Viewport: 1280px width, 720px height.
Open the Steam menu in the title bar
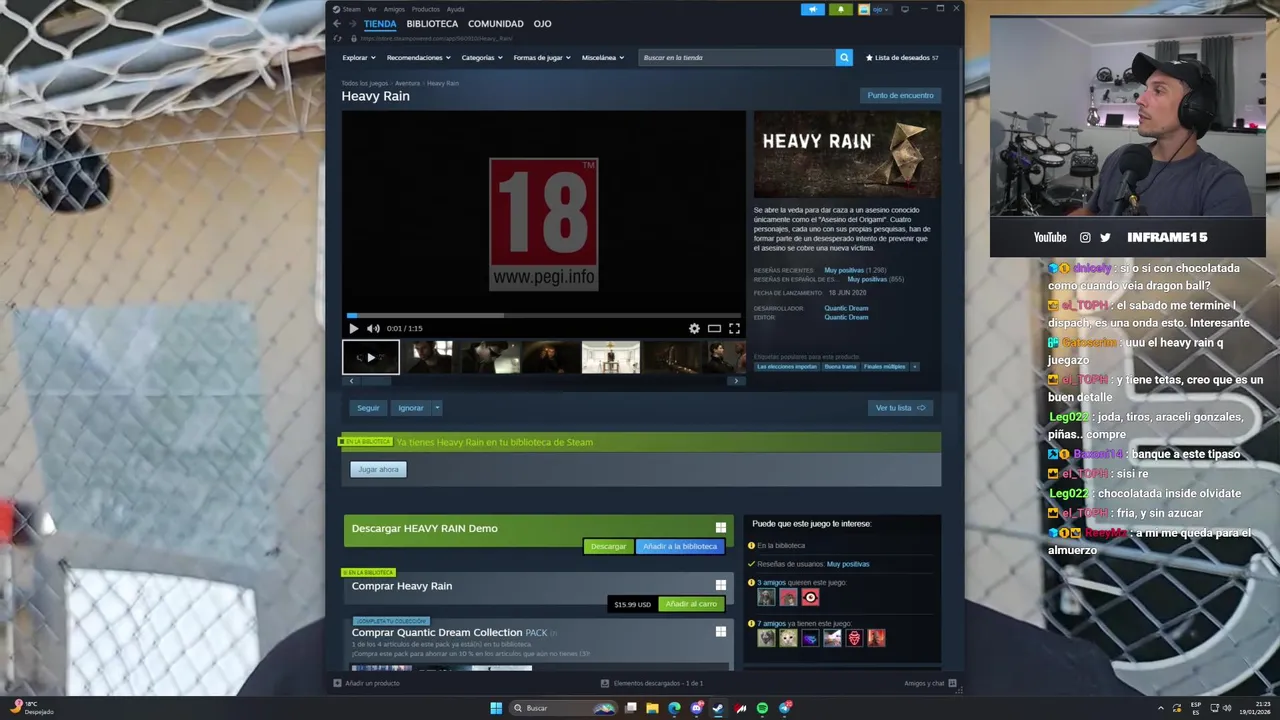pos(351,9)
